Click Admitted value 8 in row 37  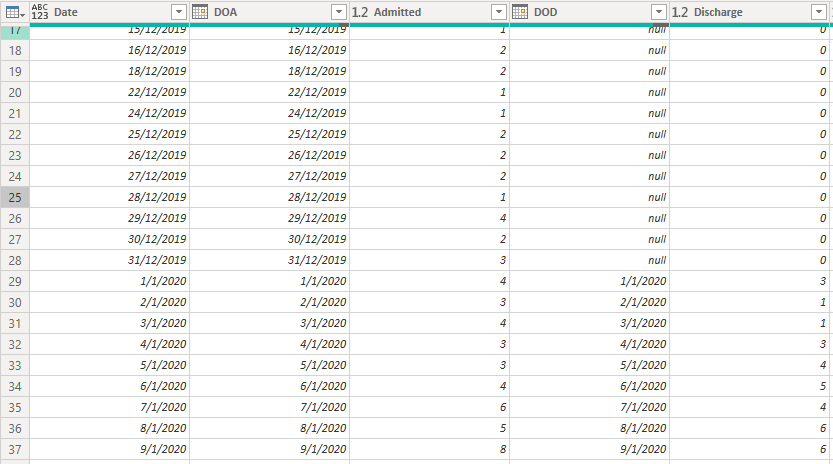coord(429,449)
